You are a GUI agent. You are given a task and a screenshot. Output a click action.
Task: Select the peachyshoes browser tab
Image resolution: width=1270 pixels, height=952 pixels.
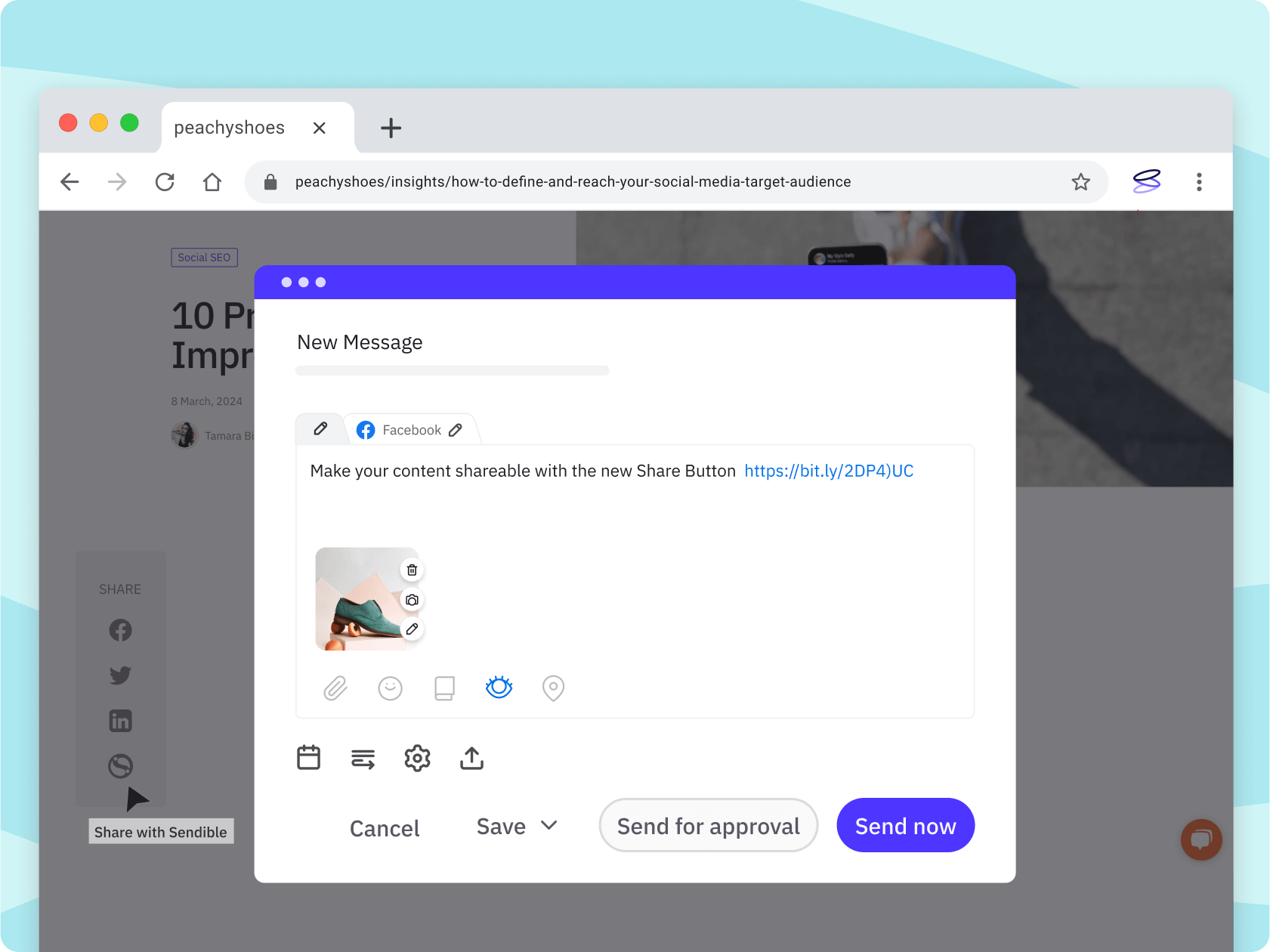click(229, 127)
